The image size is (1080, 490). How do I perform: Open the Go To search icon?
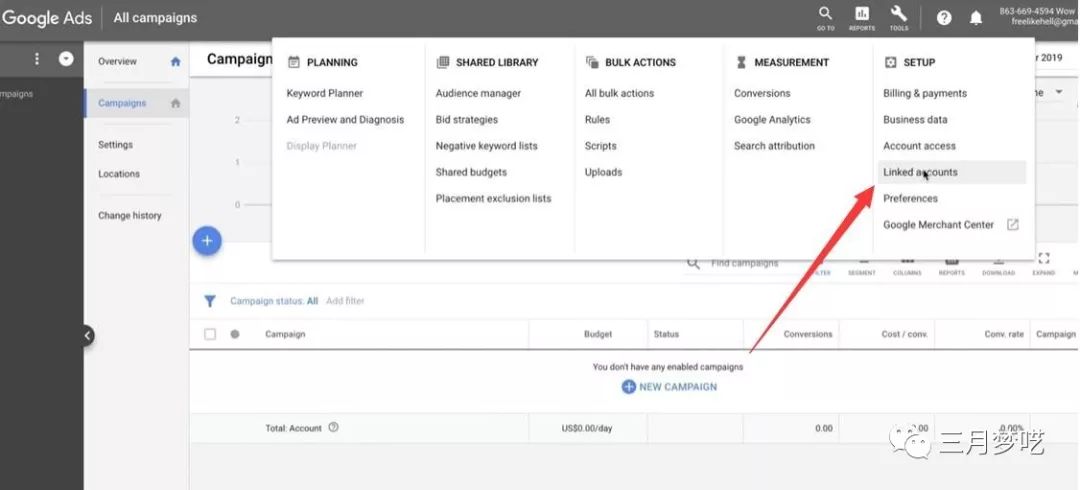pos(825,14)
